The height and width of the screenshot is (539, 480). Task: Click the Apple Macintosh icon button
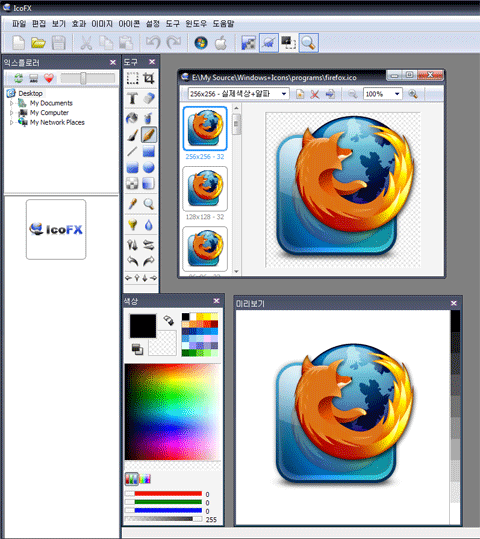220,43
